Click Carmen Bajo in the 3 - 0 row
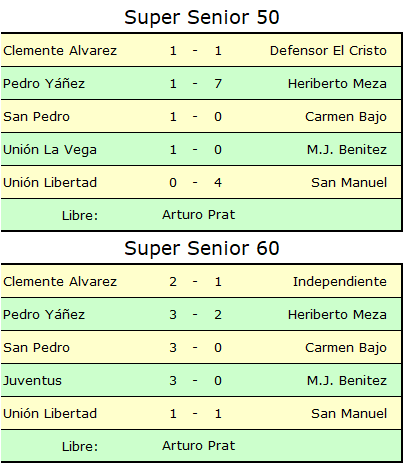 coord(346,348)
